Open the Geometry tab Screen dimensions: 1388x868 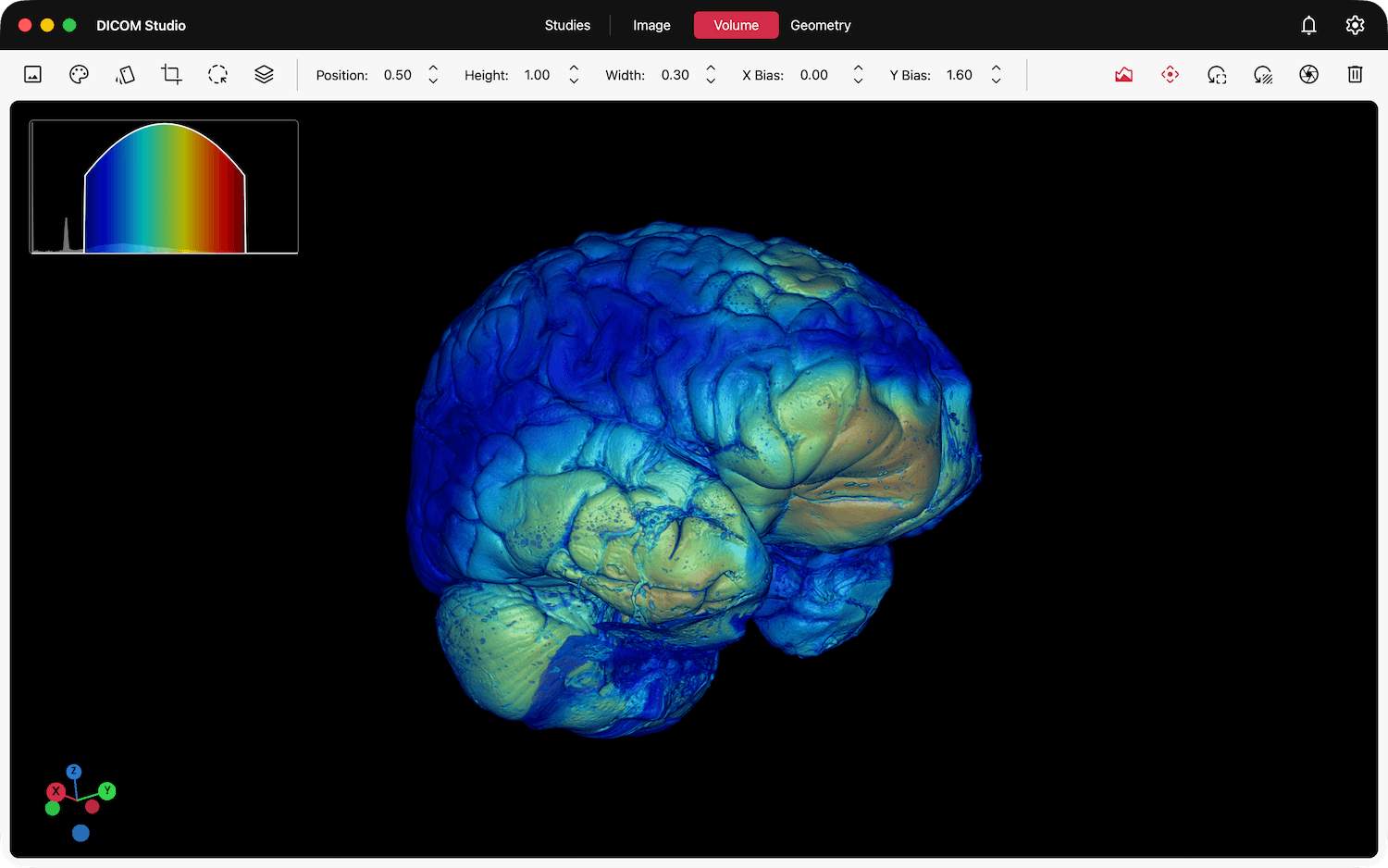click(821, 26)
